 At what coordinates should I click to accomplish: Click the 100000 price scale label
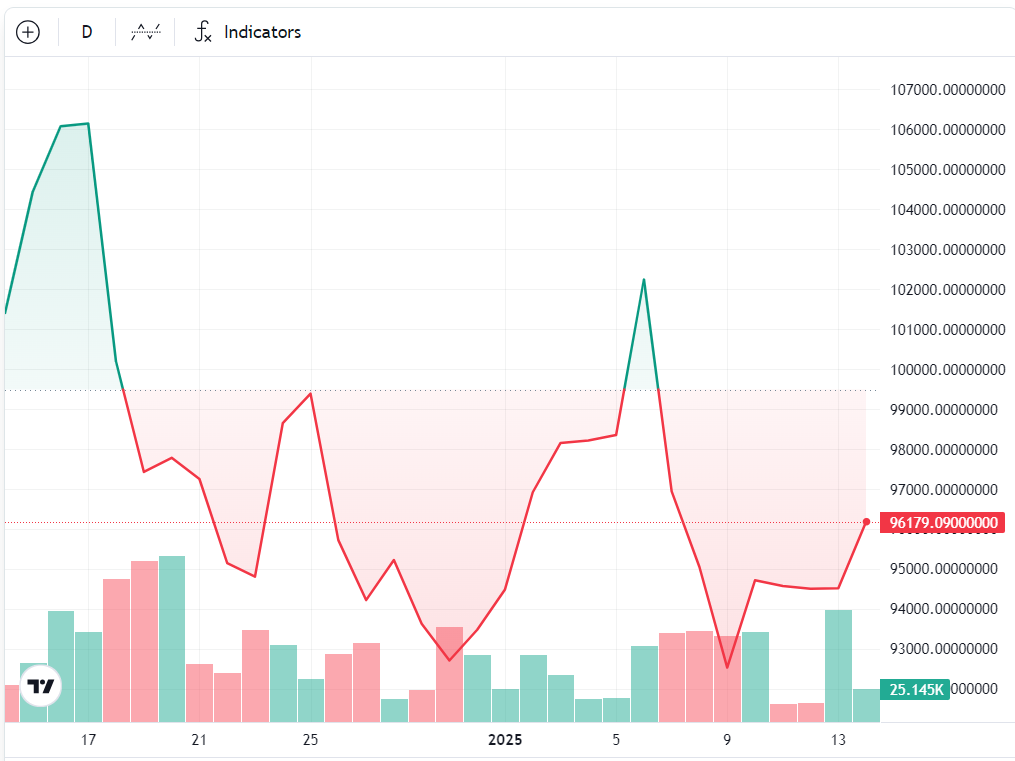(947, 370)
